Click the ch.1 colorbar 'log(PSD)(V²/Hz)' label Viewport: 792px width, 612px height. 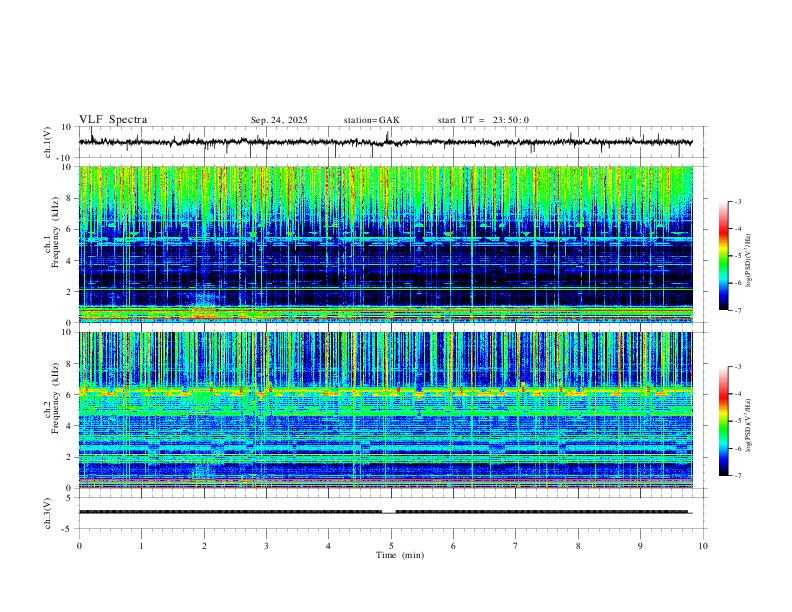pyautogui.click(x=749, y=261)
